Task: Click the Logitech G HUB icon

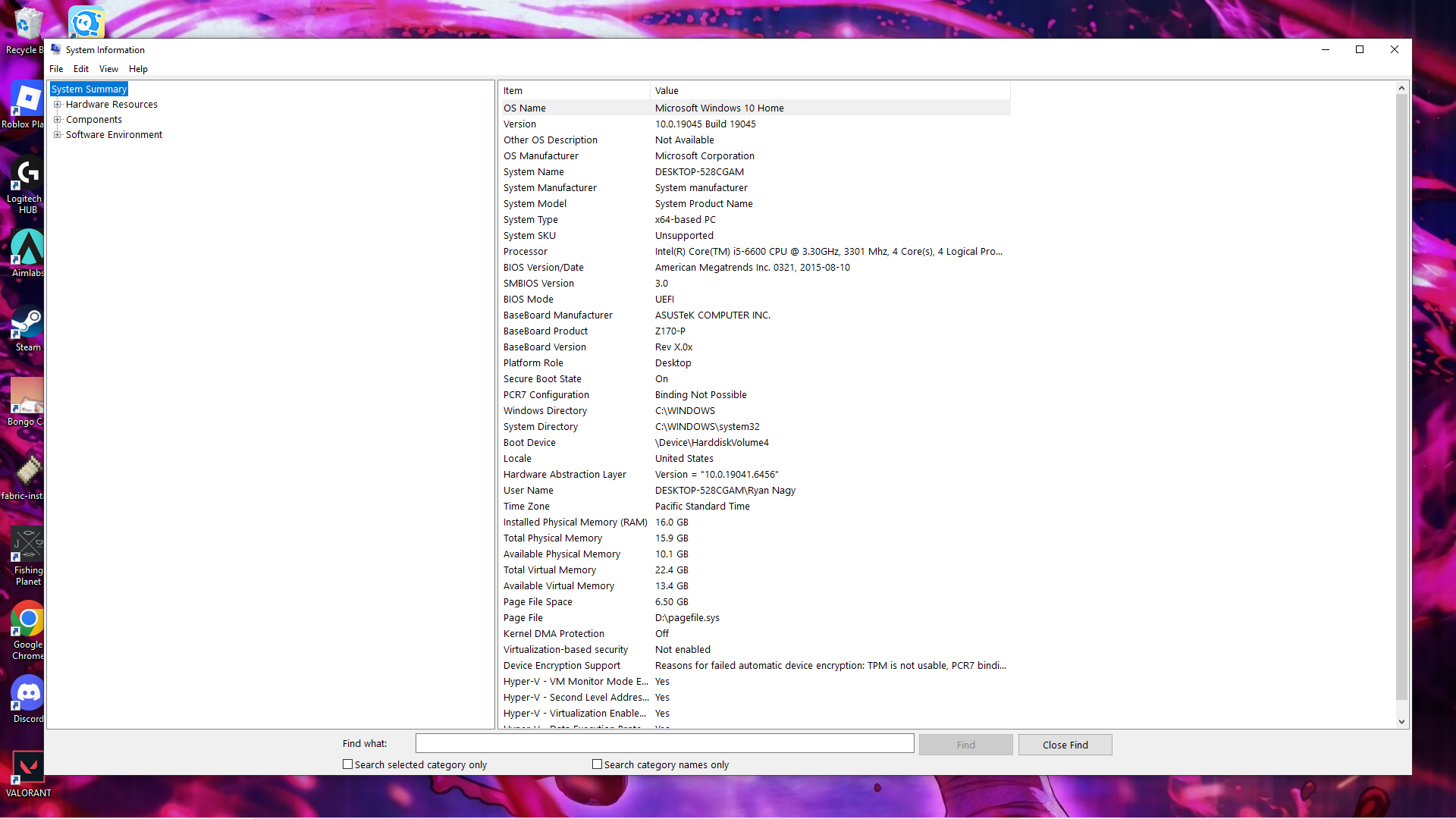Action: [27, 174]
